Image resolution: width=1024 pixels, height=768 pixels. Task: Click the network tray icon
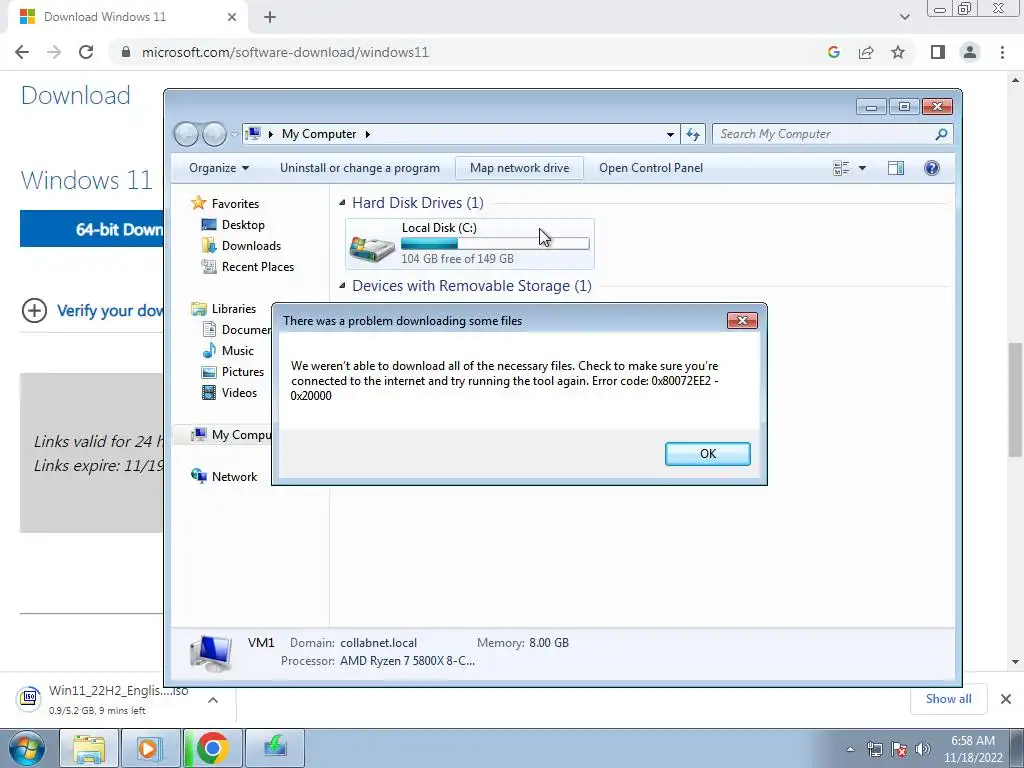pyautogui.click(x=874, y=749)
